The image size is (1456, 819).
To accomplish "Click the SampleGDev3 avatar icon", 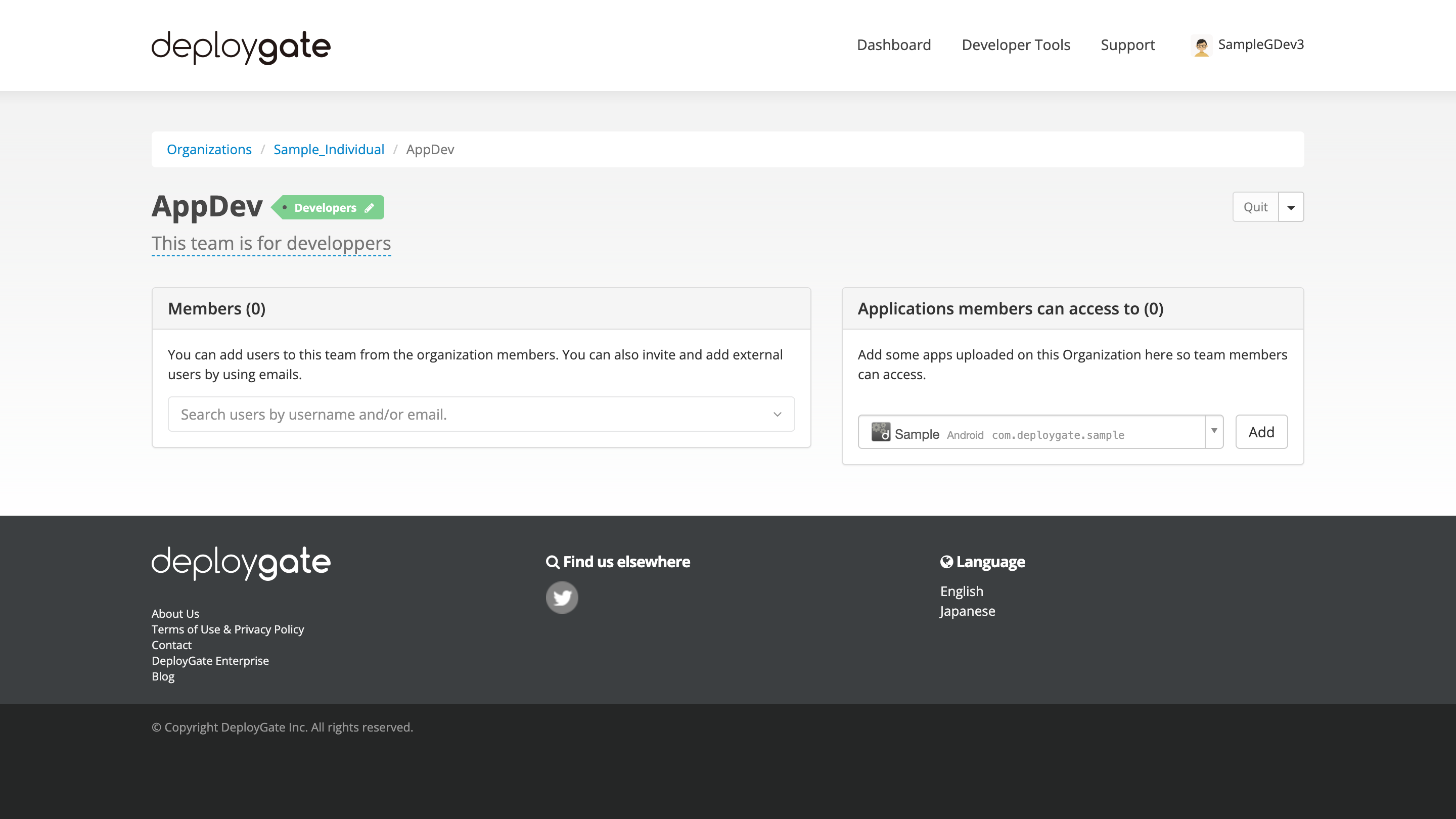I will 1201,45.
